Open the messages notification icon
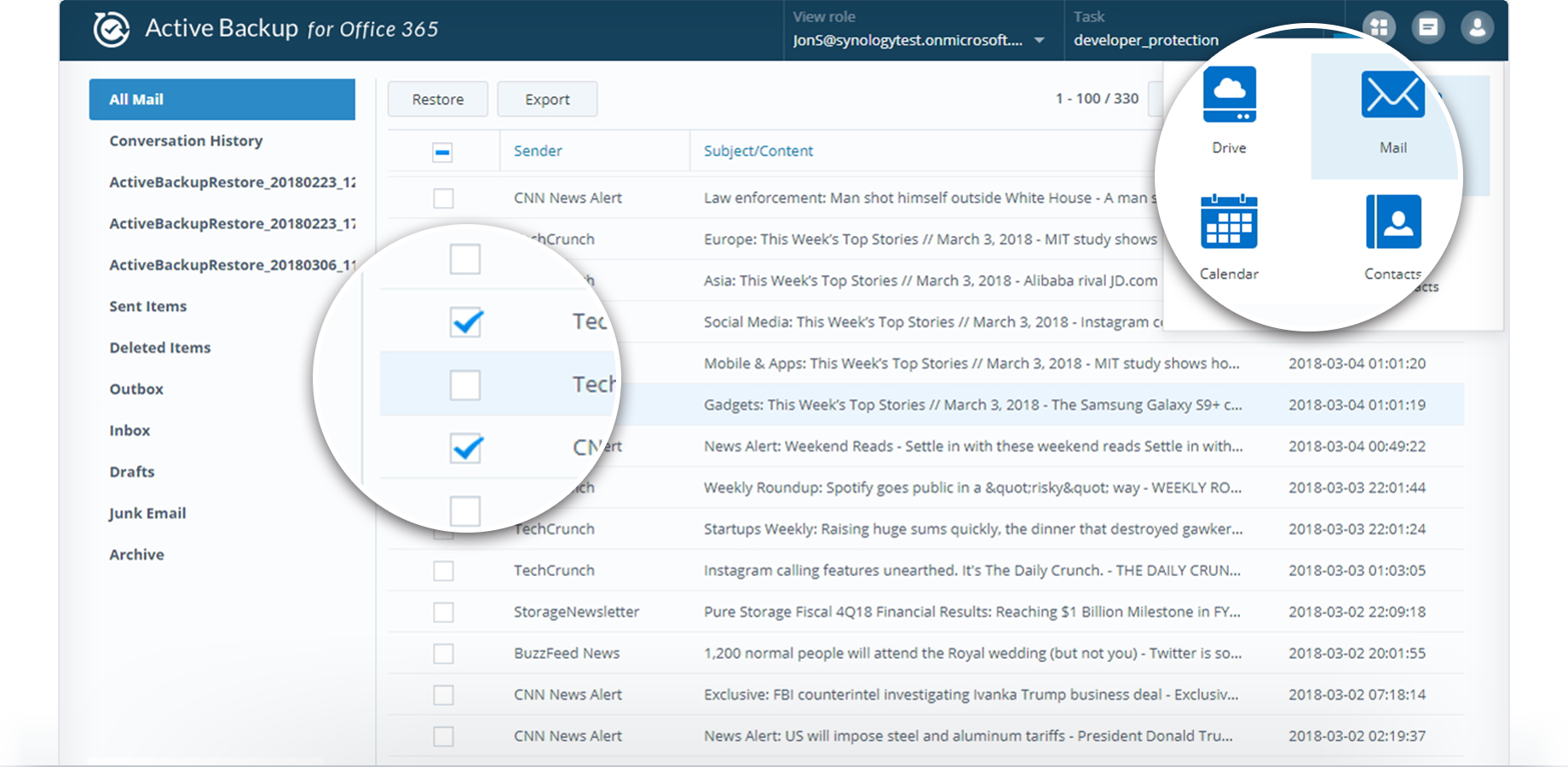The height and width of the screenshot is (767, 1568). point(1428,27)
